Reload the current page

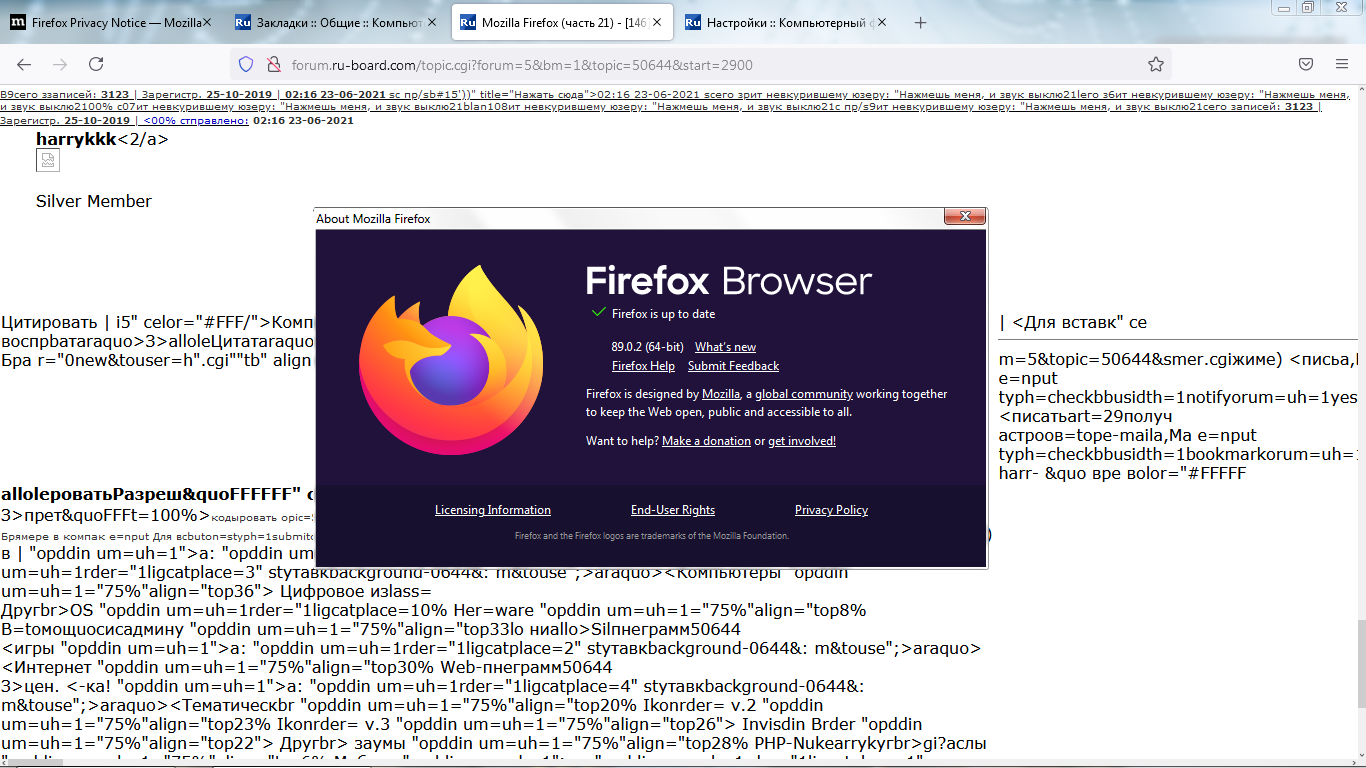point(96,64)
